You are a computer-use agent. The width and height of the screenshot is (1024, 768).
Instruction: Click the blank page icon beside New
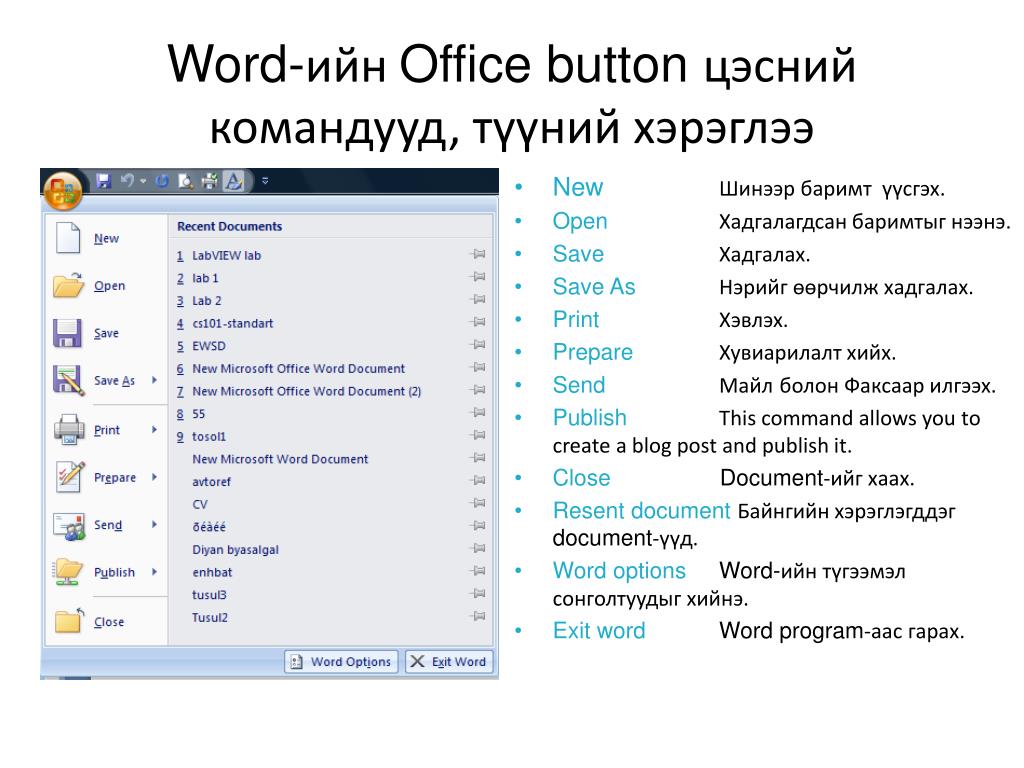coord(67,237)
